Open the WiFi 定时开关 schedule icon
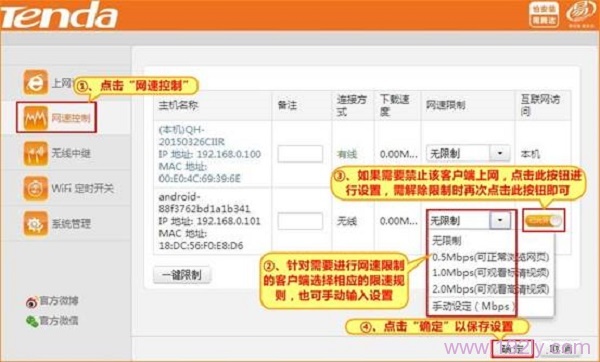 click(x=36, y=188)
